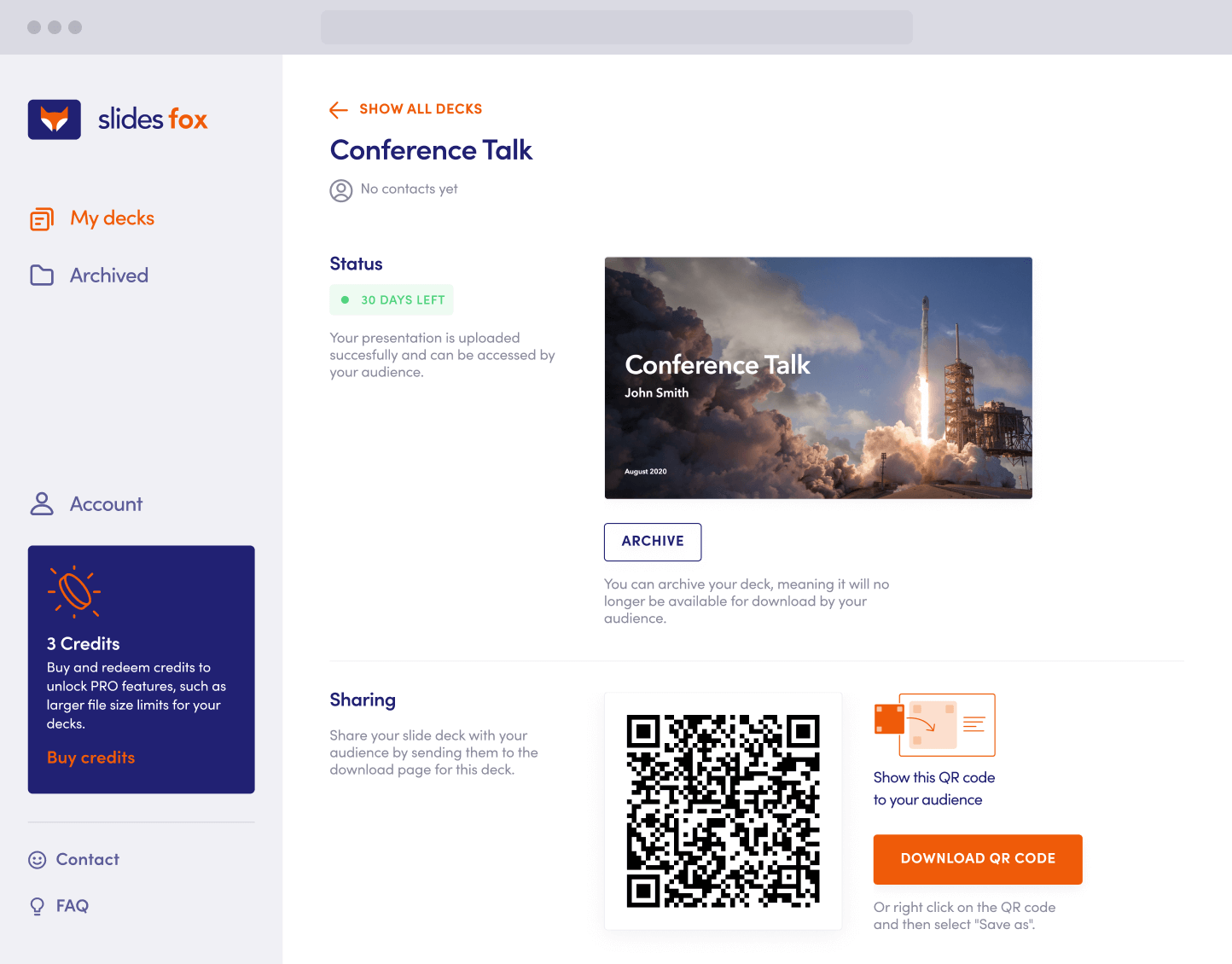Click the 30 Days Left status badge
The image size is (1232, 964).
(392, 300)
